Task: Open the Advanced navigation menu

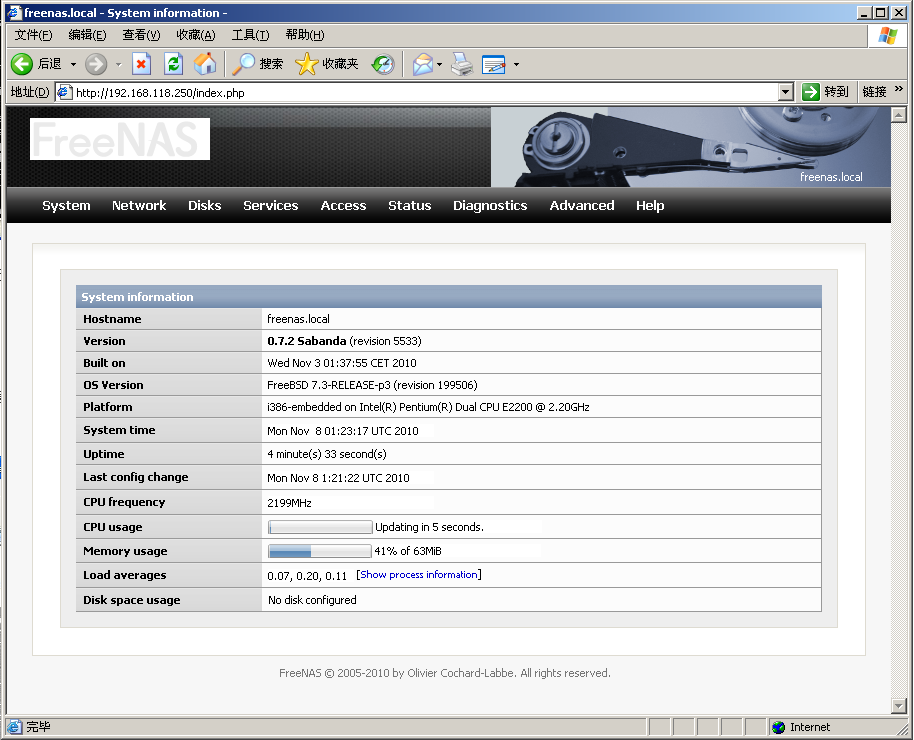Action: (582, 205)
